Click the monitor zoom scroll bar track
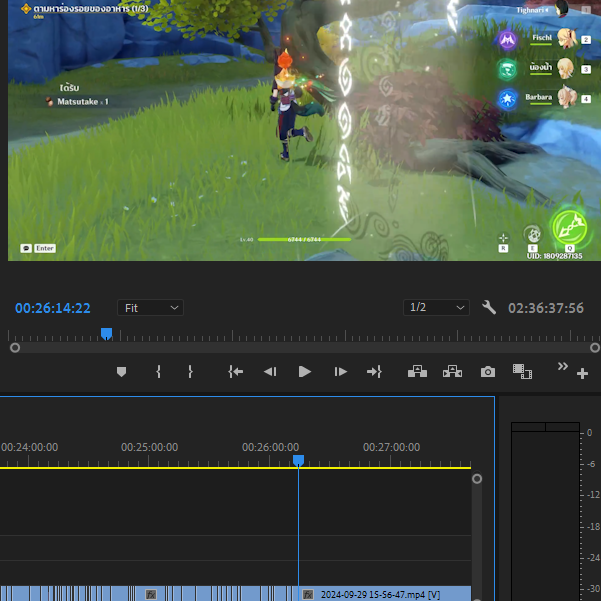601x601 pixels. tap(305, 348)
